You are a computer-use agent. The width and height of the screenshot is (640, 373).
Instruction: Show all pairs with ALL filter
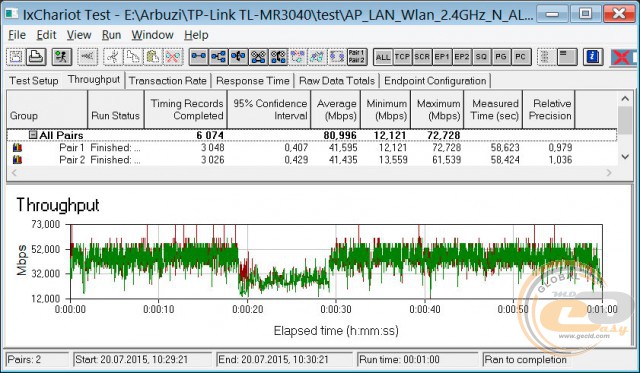pos(383,57)
